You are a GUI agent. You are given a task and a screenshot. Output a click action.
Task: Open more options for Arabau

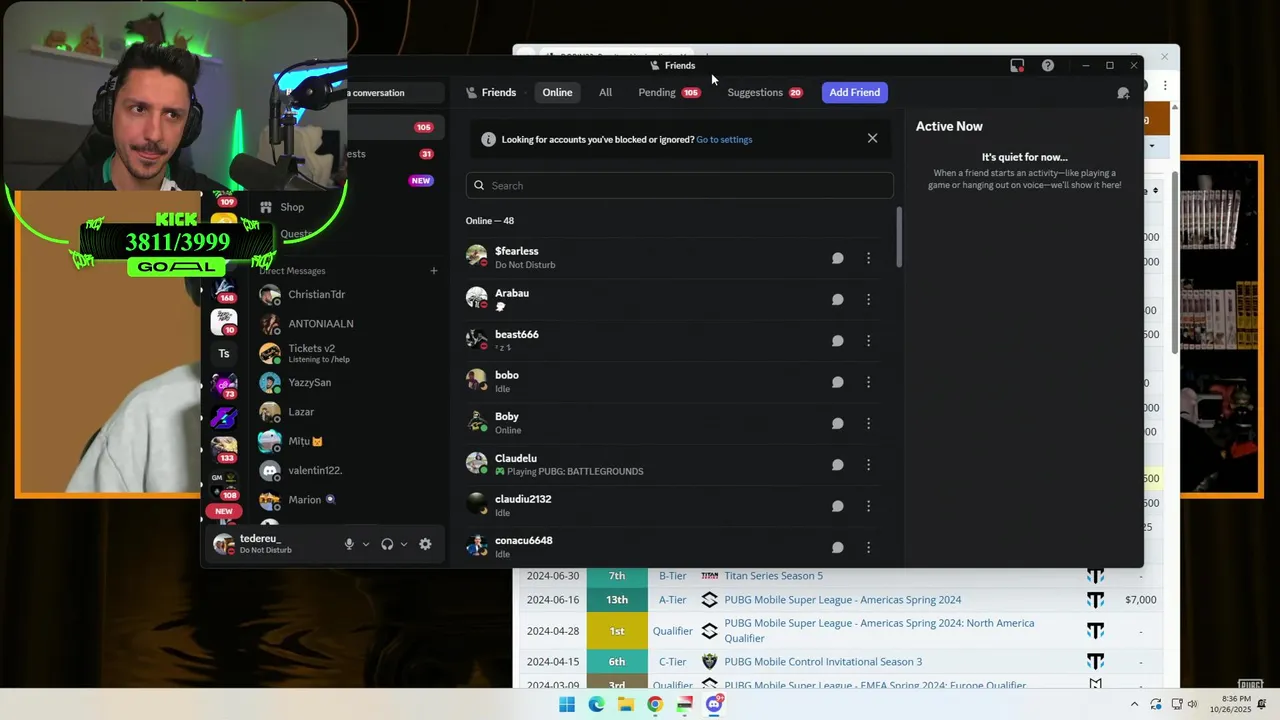coord(868,299)
